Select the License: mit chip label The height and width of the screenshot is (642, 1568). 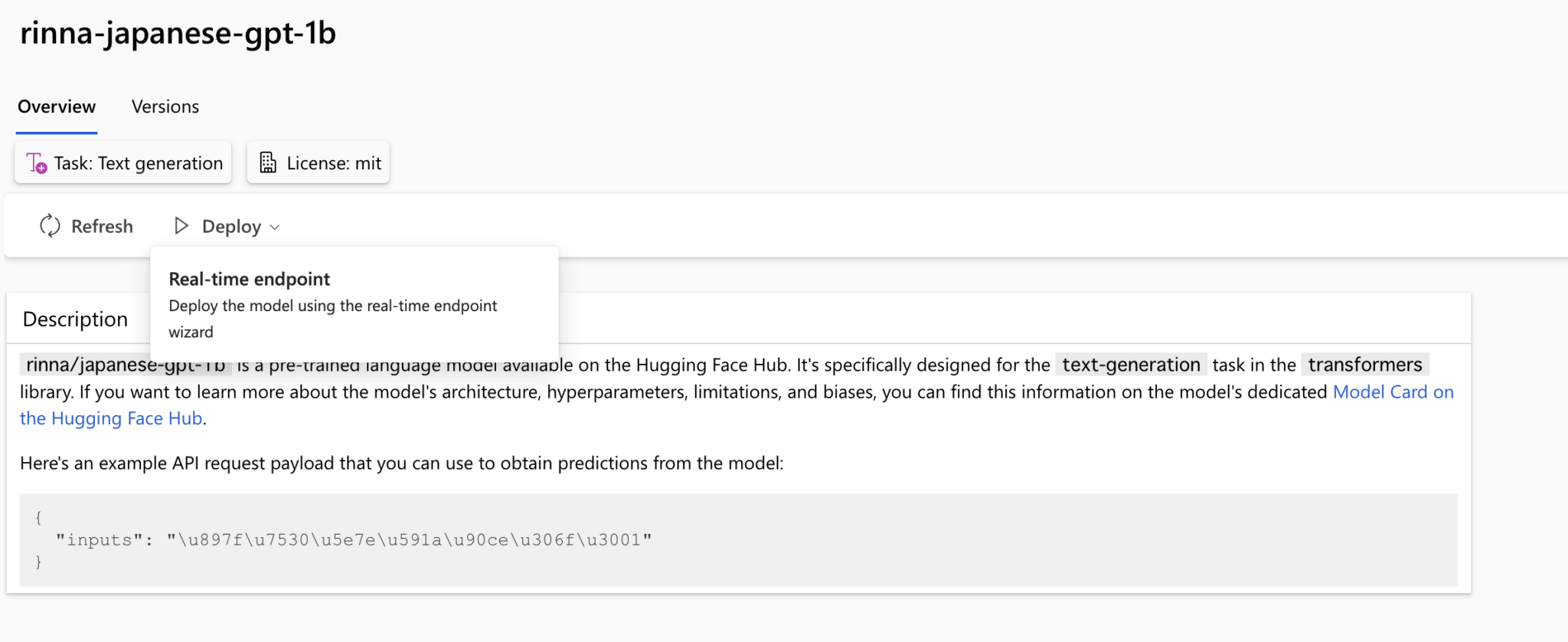[334, 163]
